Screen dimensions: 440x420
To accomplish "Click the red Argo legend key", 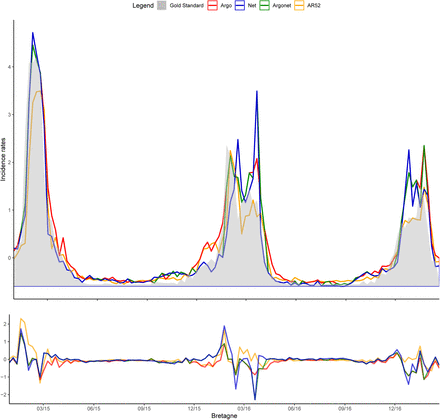I will pyautogui.click(x=212, y=6).
